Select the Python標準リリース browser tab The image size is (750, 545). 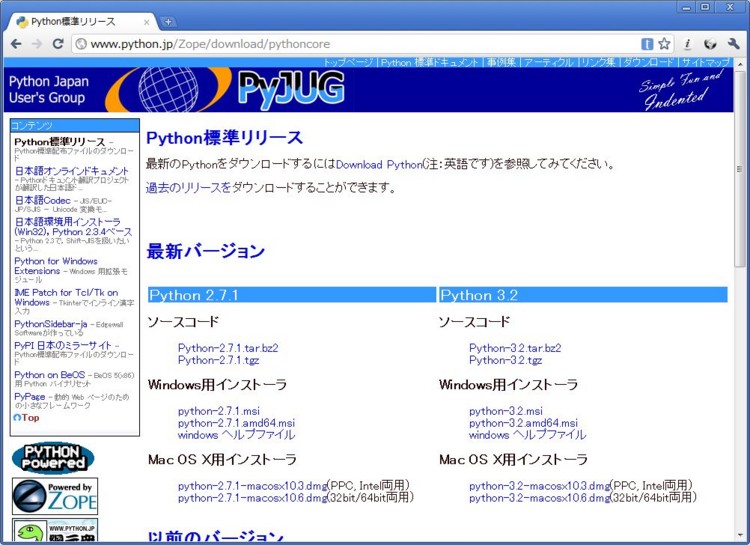tap(81, 22)
